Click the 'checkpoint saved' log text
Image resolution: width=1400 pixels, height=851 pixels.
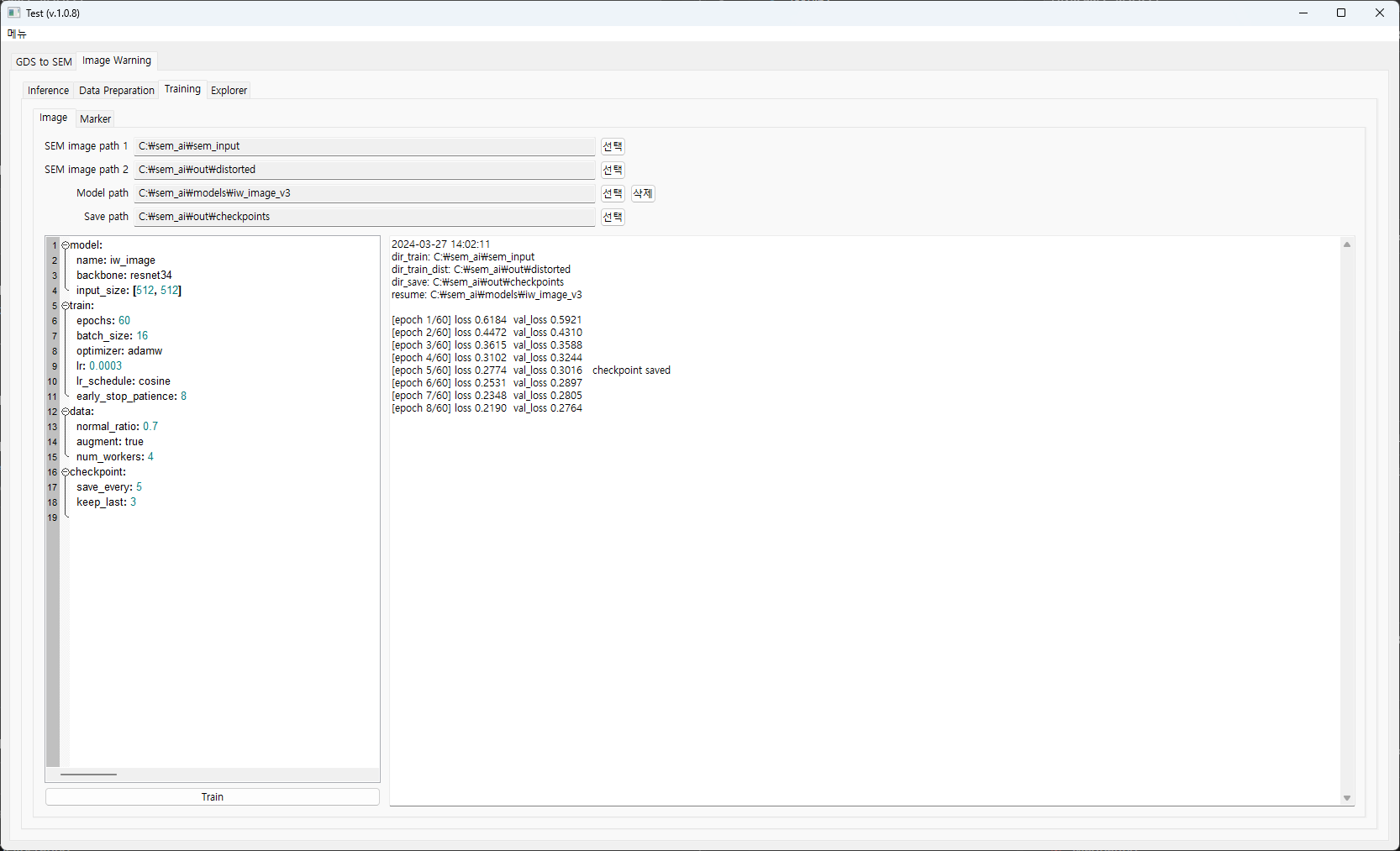(x=631, y=370)
